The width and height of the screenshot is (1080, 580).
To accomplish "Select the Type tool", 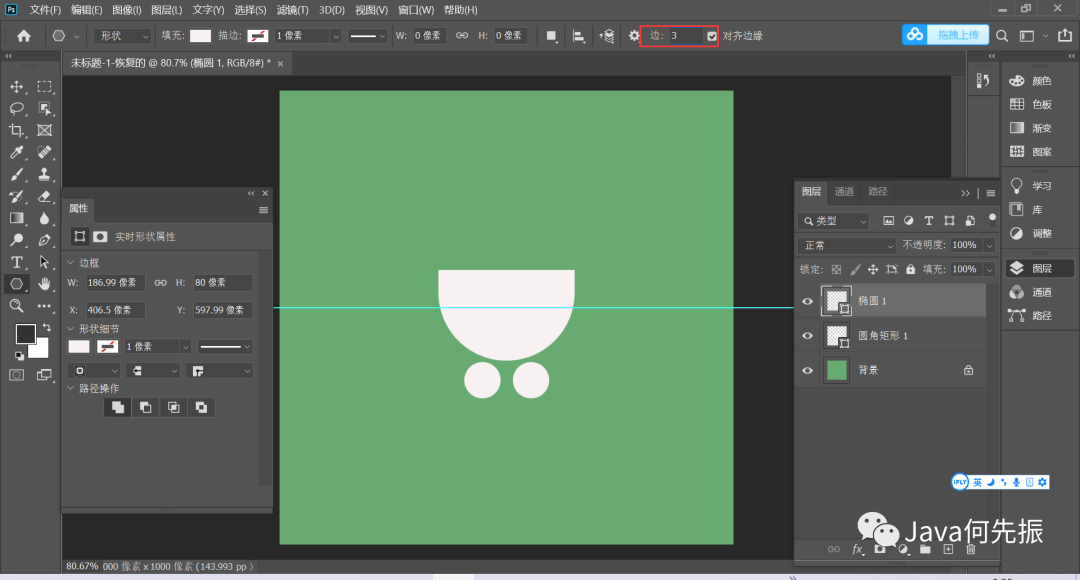I will point(17,262).
